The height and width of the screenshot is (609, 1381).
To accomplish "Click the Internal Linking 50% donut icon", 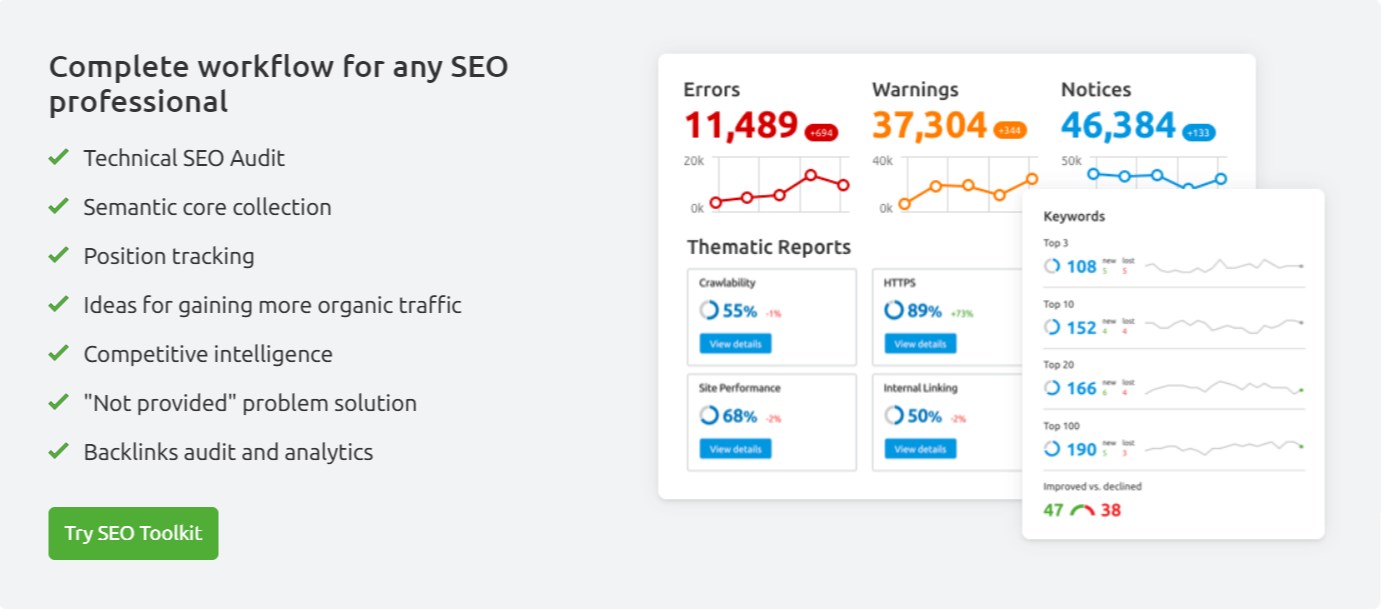I will (894, 416).
